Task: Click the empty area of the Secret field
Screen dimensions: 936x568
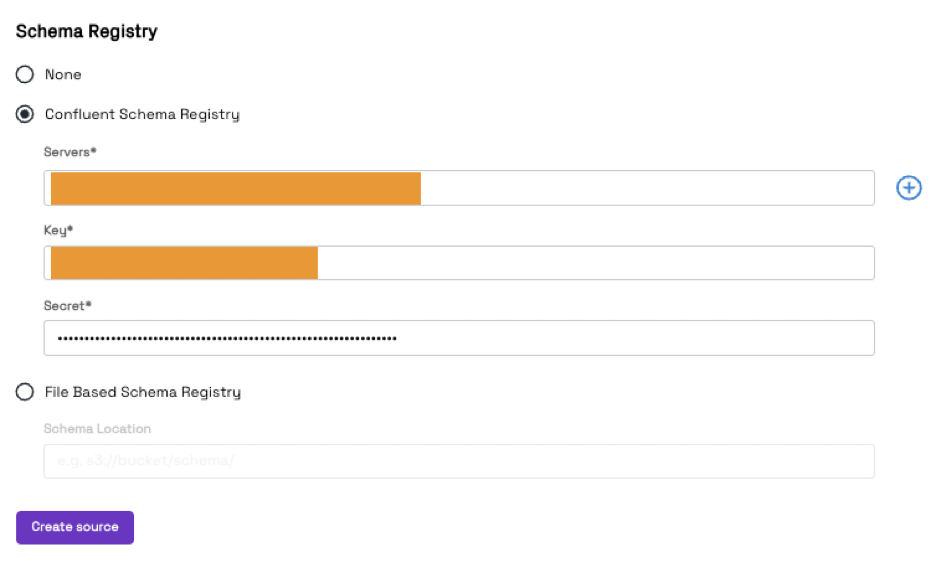Action: click(635, 338)
